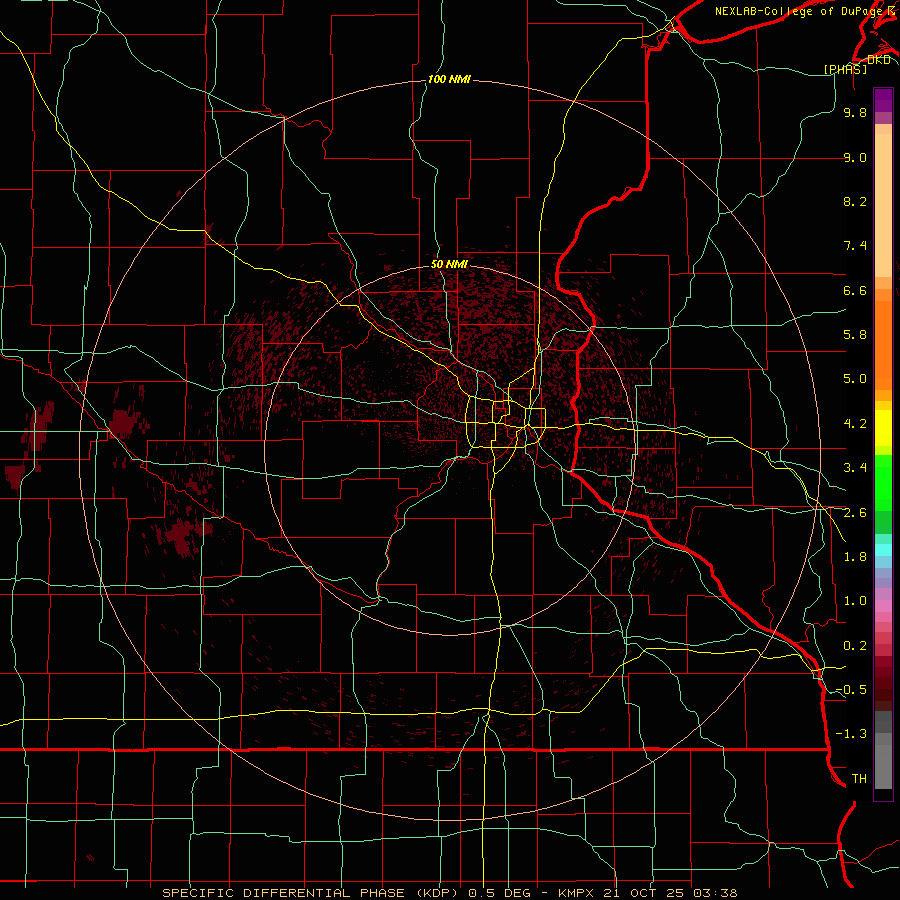Click the 5.8 value on the scale
The image size is (900, 900).
click(x=855, y=335)
